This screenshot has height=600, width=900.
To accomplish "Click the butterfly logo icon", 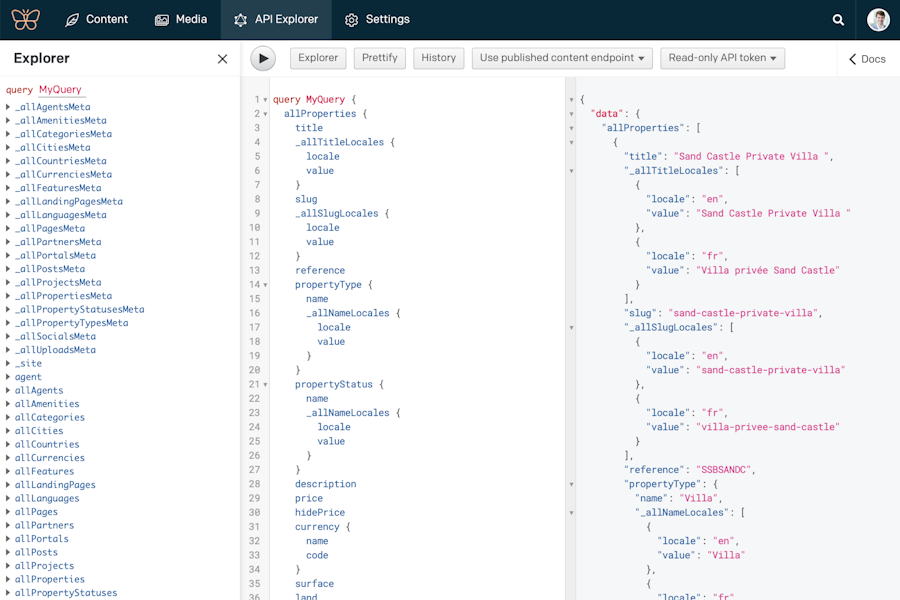I will (x=26, y=19).
